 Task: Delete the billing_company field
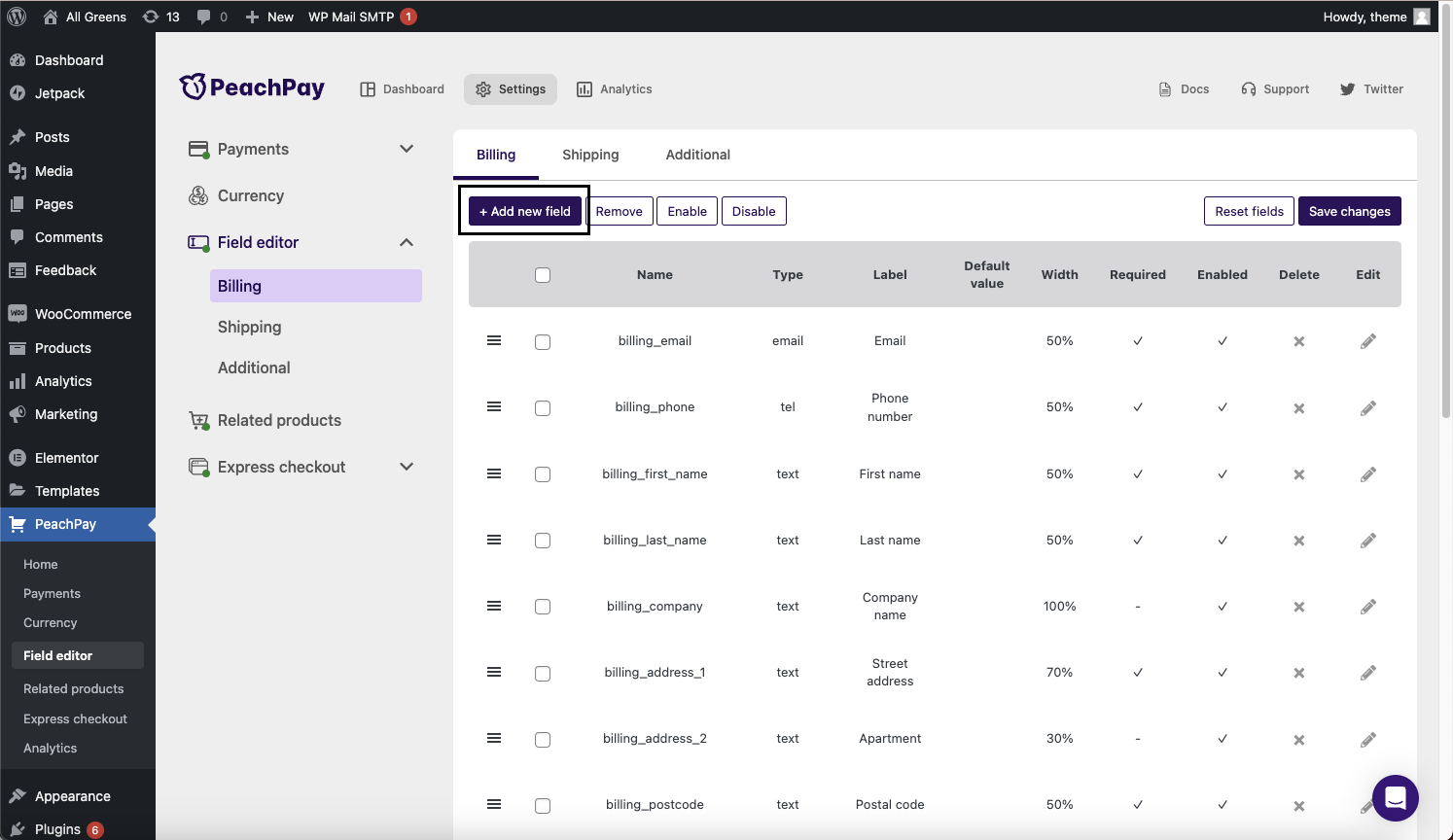point(1298,607)
